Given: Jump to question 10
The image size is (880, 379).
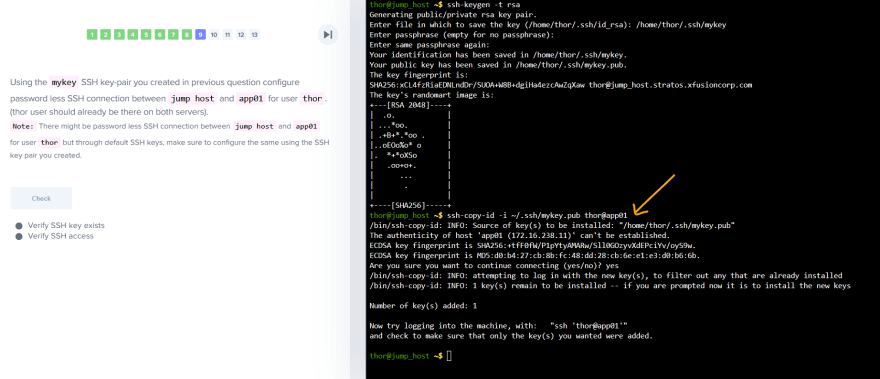Looking at the screenshot, I should tap(214, 35).
